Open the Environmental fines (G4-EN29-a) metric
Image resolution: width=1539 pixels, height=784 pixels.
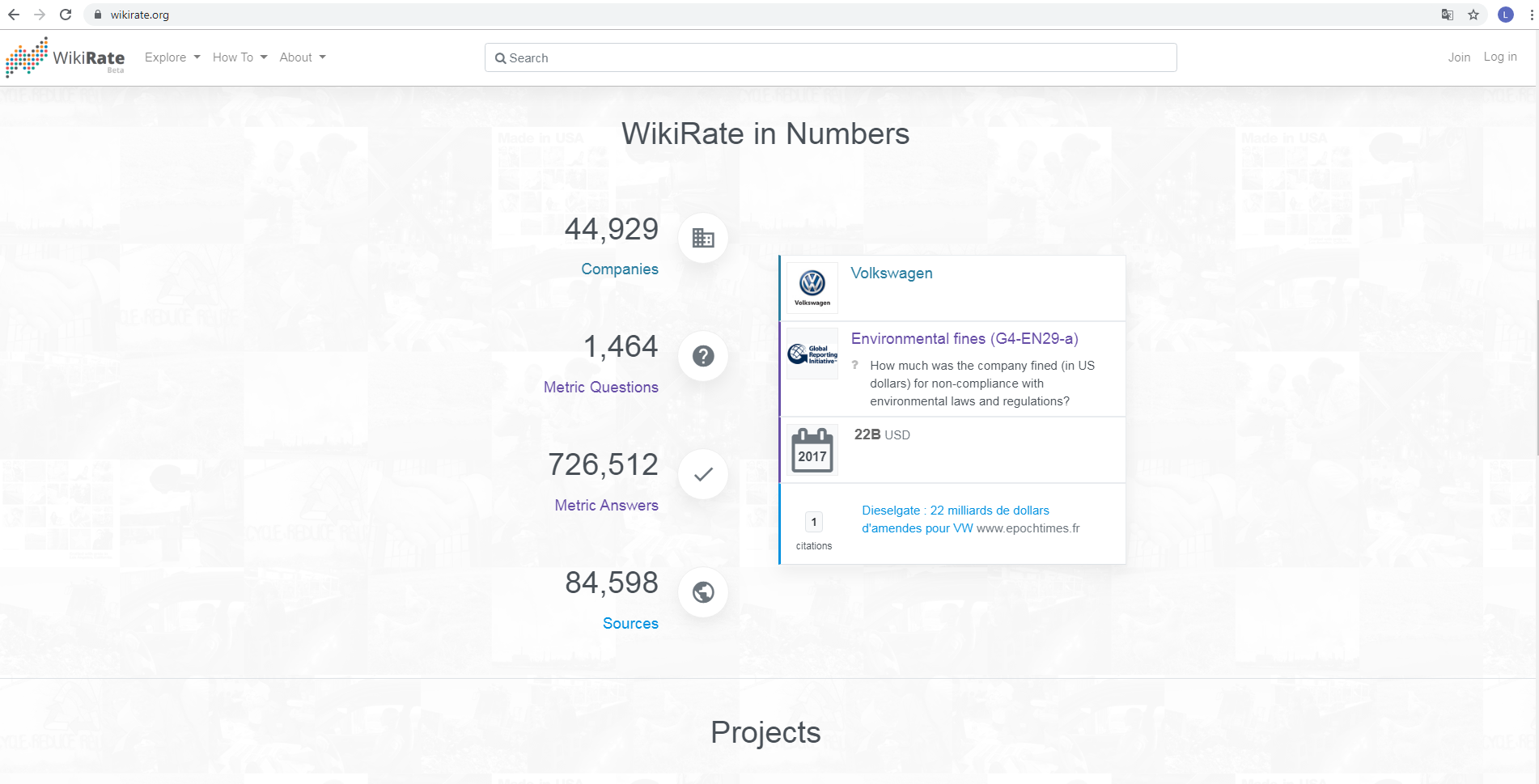click(965, 339)
